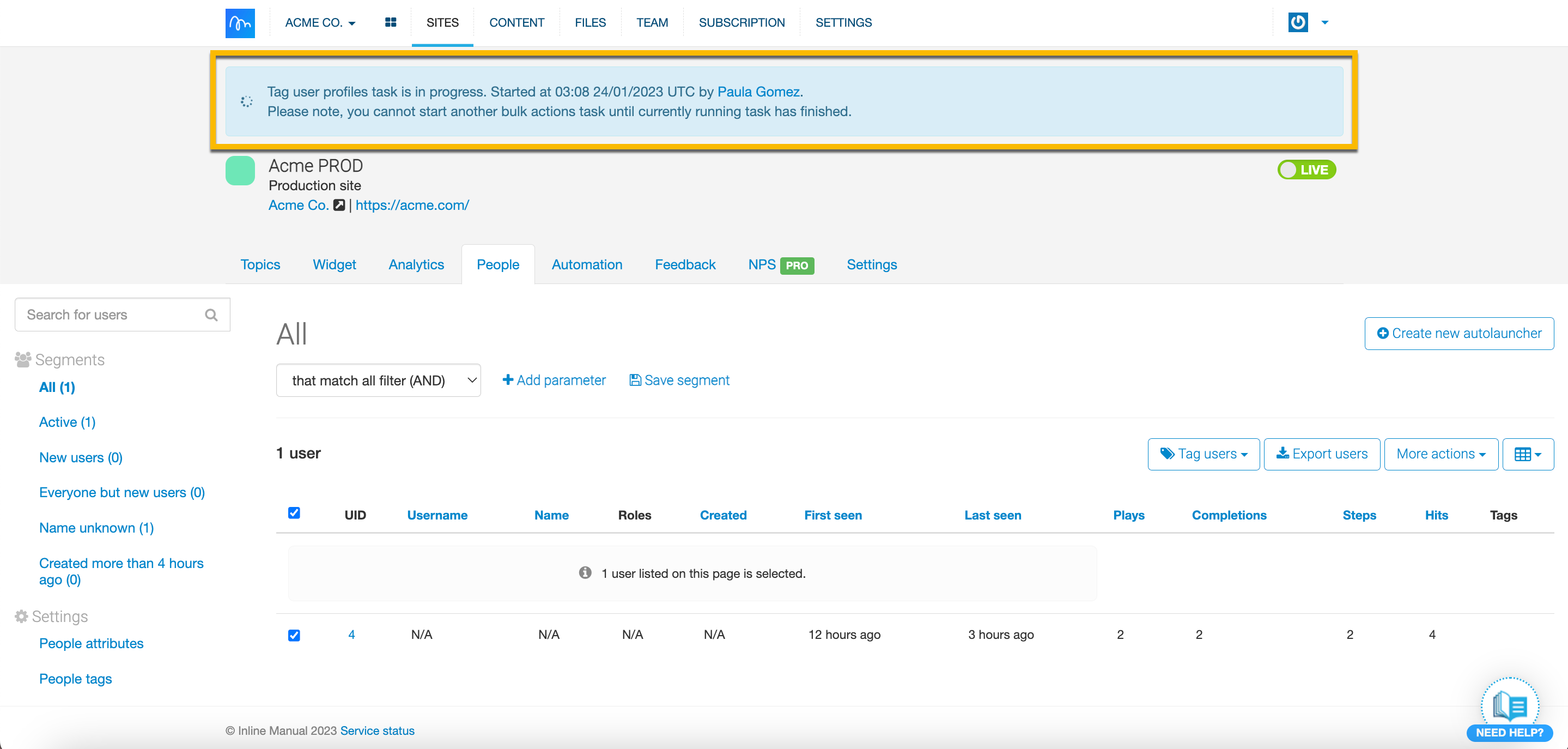The width and height of the screenshot is (1568, 749).
Task: Open Acme Co. external link icon
Action: coord(339,205)
